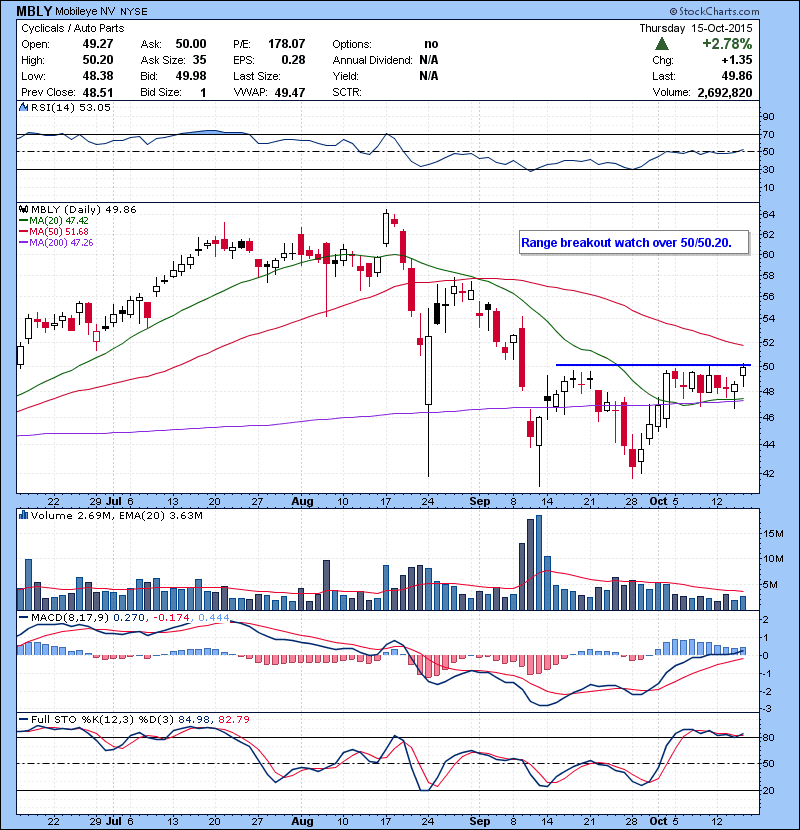Image resolution: width=800 pixels, height=830 pixels.
Task: Click the MACD signal value -0.174
Action: point(172,617)
